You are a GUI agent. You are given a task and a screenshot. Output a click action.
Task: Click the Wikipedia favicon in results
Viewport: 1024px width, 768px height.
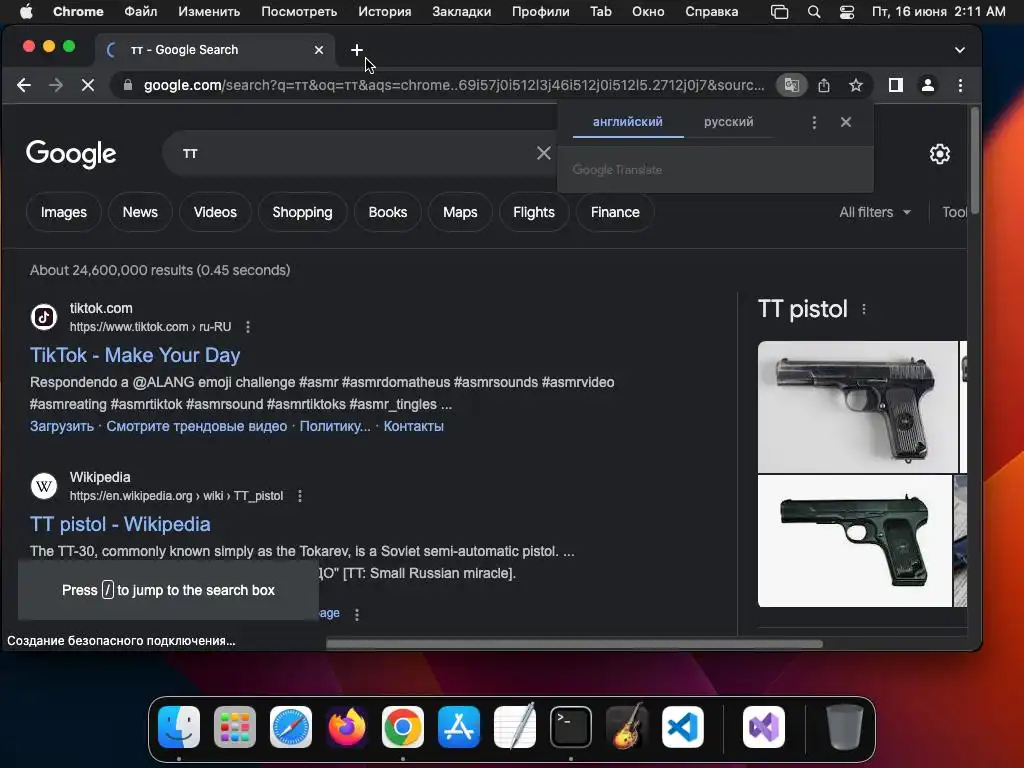click(44, 487)
